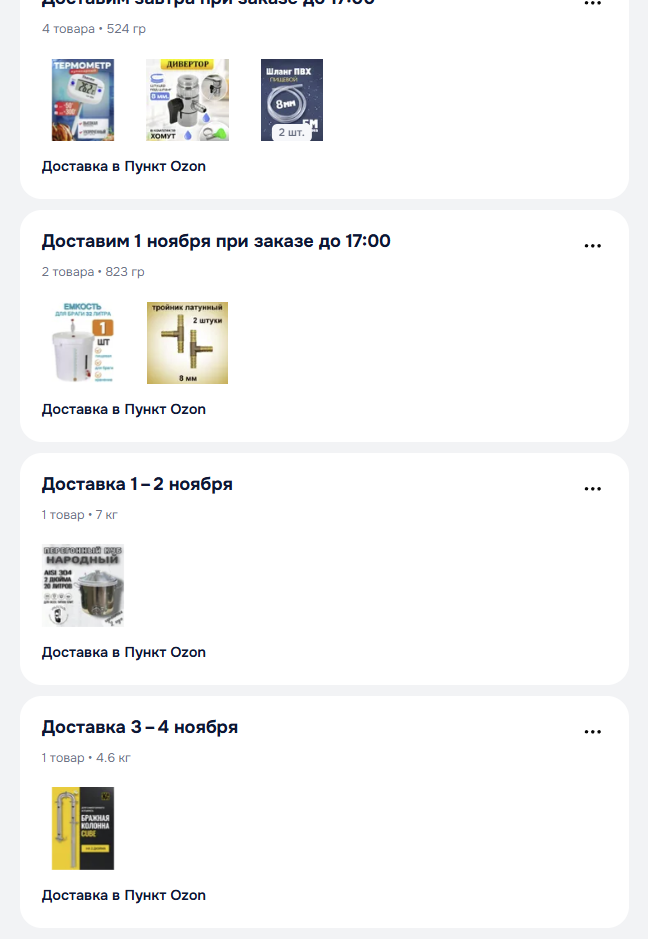
Task: Click Доставка в Пункт Ozon under thermometer items
Action: tap(123, 166)
